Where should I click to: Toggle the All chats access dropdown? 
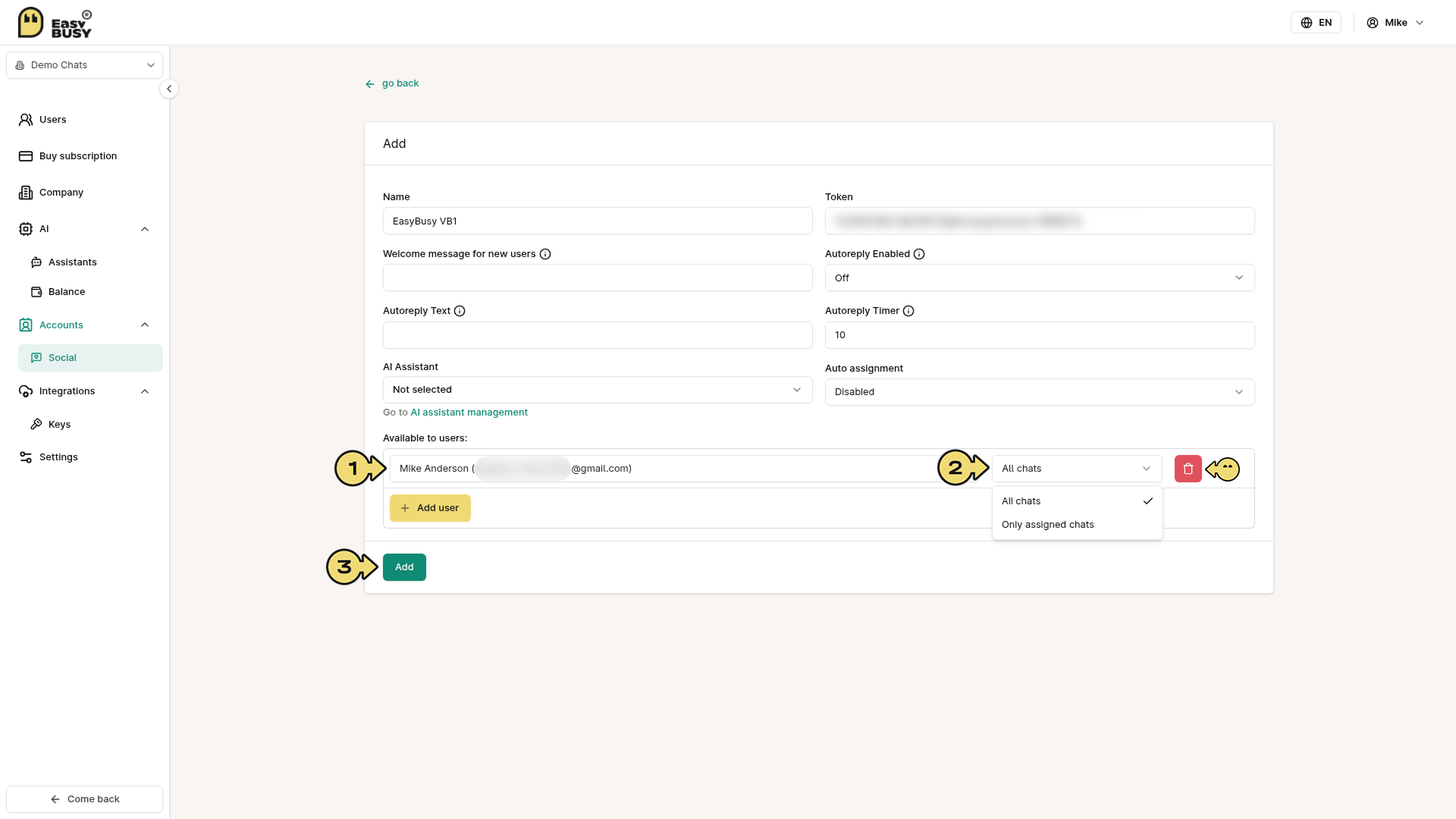coord(1077,469)
